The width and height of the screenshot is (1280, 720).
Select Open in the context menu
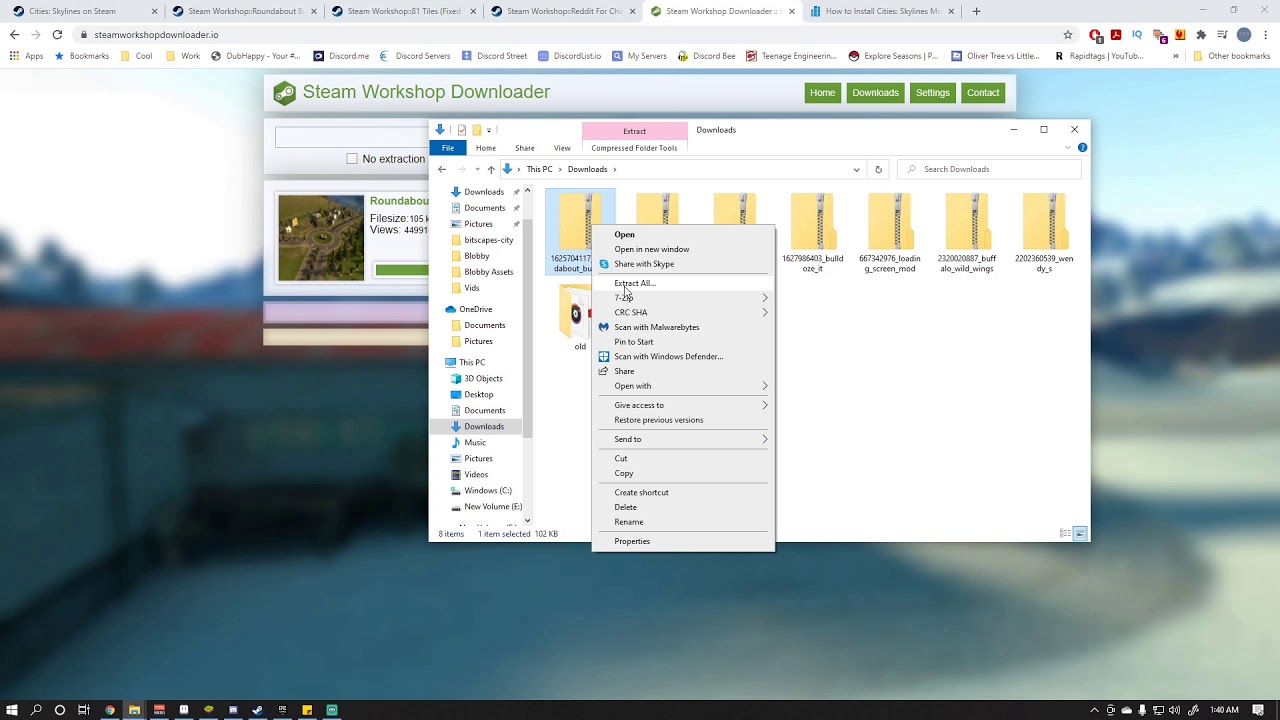(624, 234)
